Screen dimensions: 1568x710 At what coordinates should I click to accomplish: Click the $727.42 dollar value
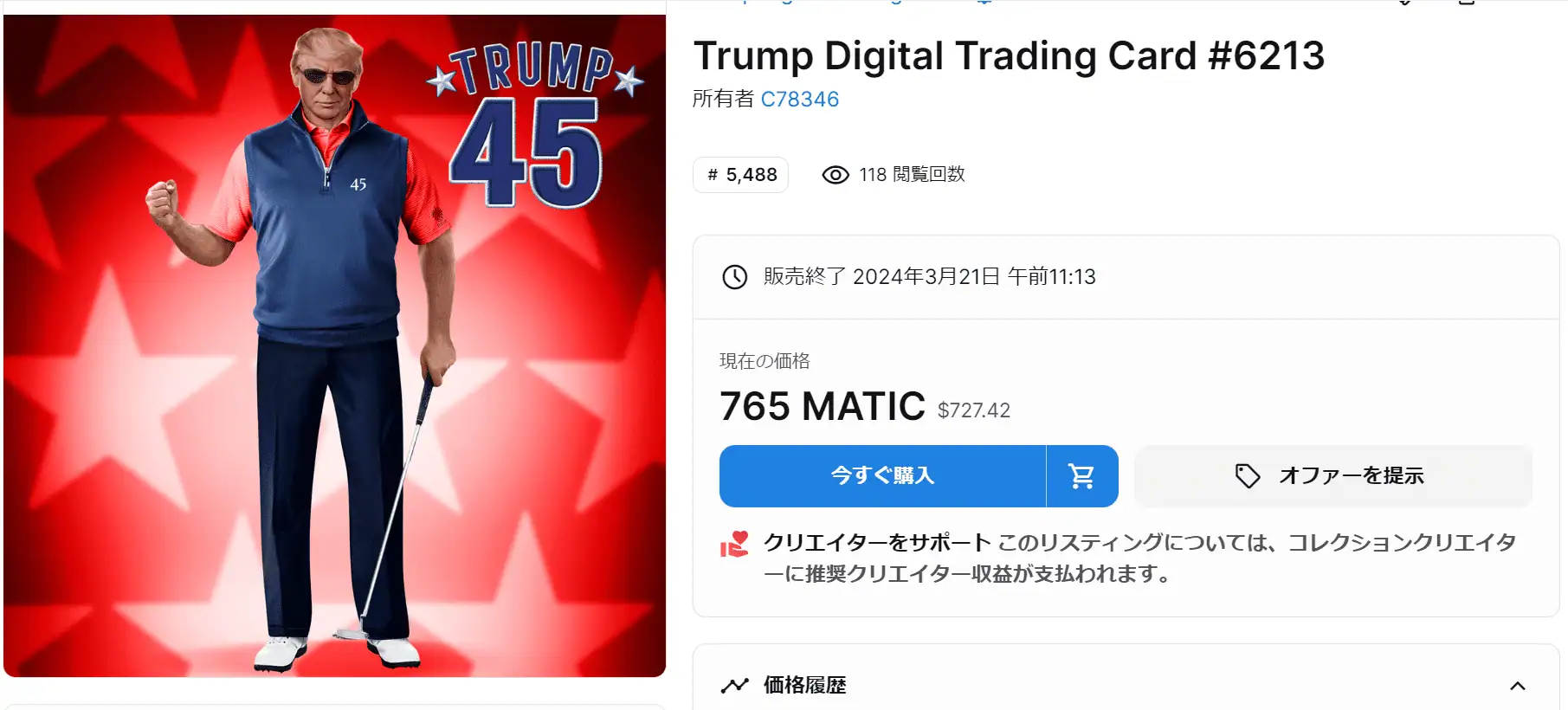(x=974, y=410)
